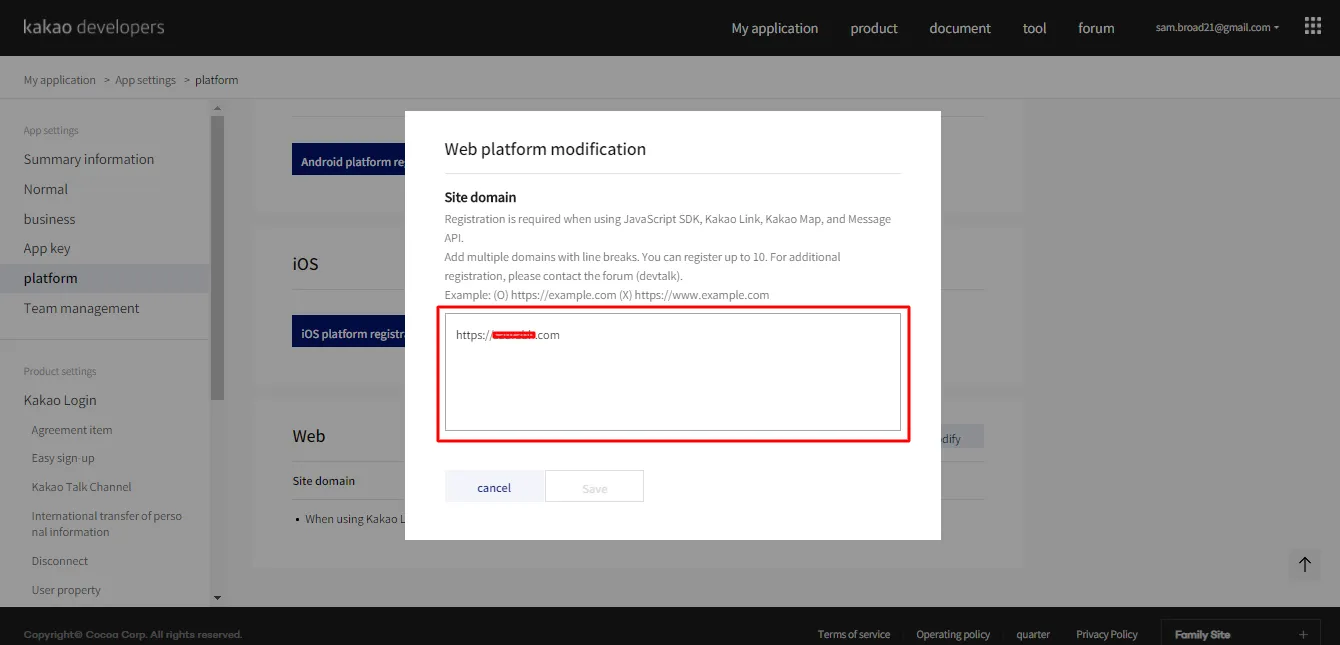Open the product menu in header
Image resolution: width=1340 pixels, height=645 pixels.
click(874, 28)
